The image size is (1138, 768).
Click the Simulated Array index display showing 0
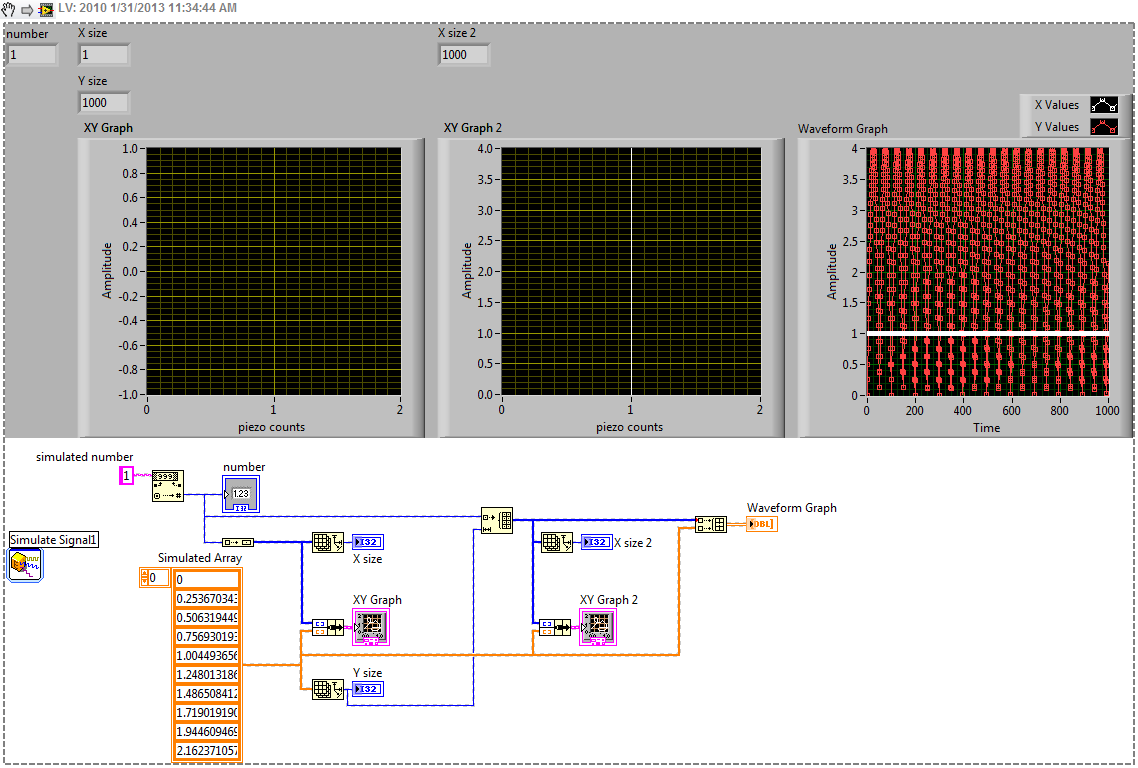[159, 578]
